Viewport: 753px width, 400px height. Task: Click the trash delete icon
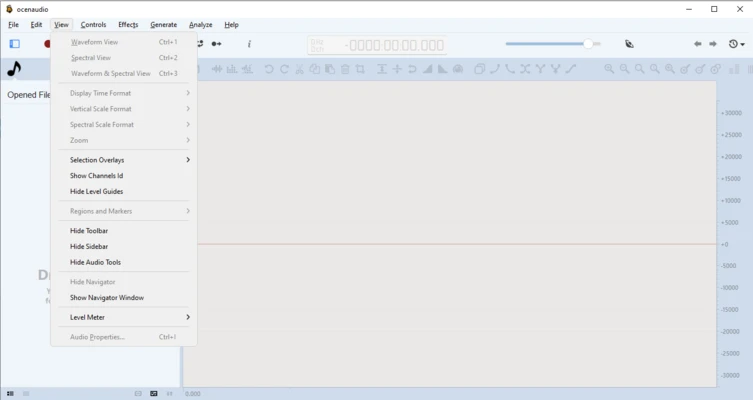tap(345, 69)
